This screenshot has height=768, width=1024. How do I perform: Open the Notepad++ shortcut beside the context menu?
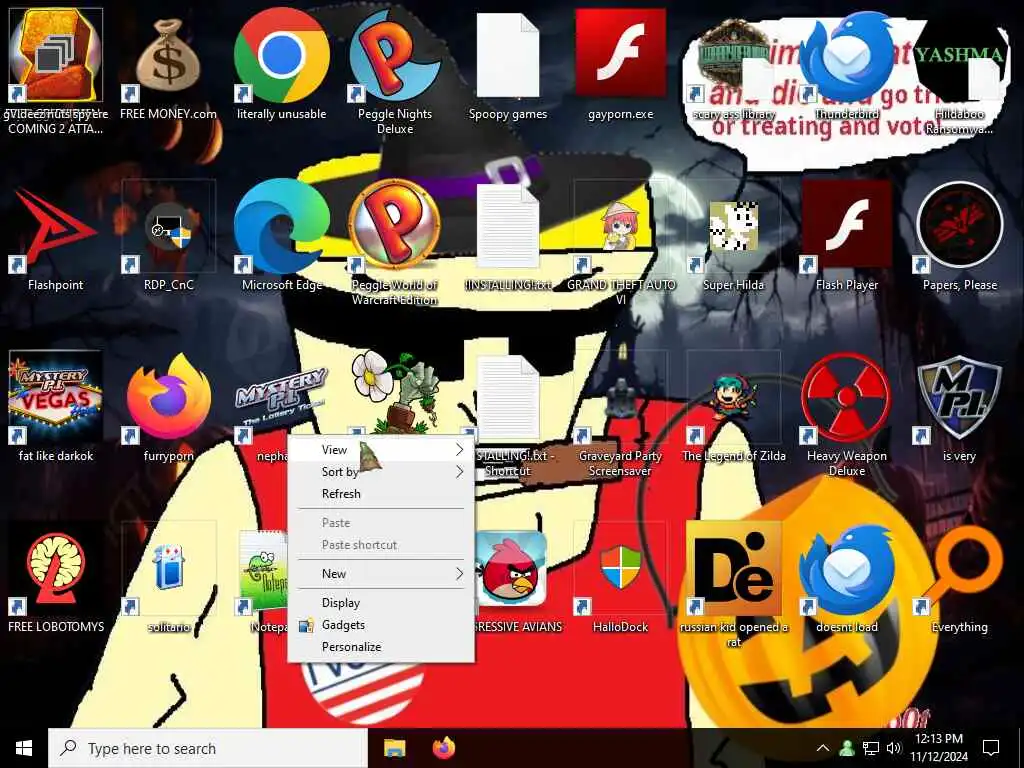[x=263, y=573]
